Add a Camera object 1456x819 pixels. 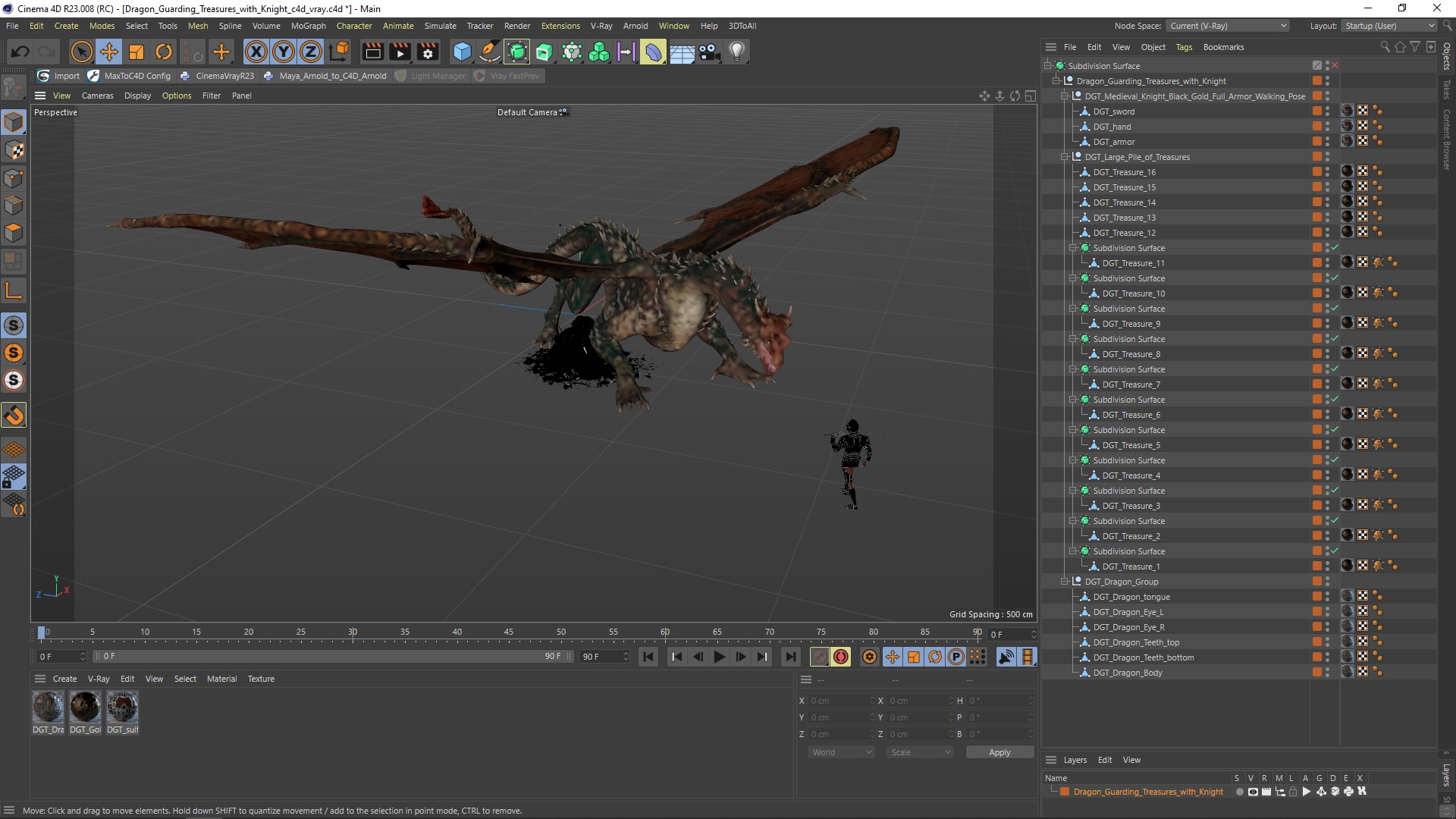coord(709,52)
